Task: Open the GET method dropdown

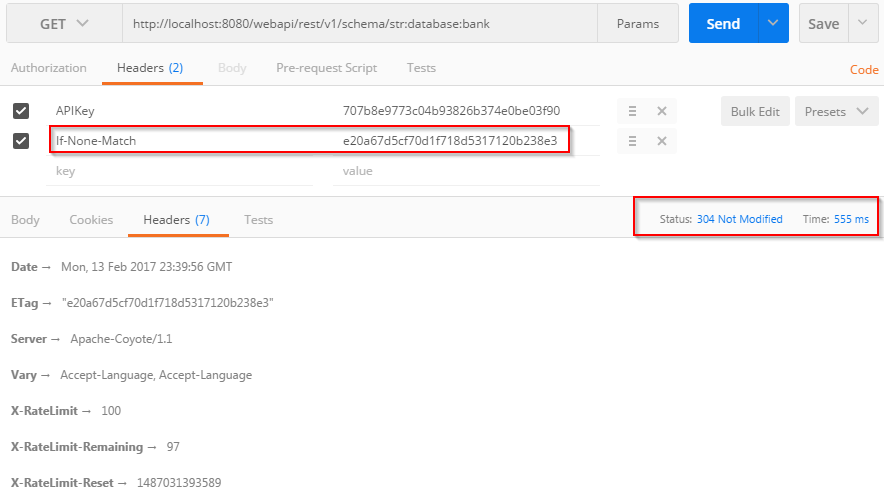Action: (64, 23)
